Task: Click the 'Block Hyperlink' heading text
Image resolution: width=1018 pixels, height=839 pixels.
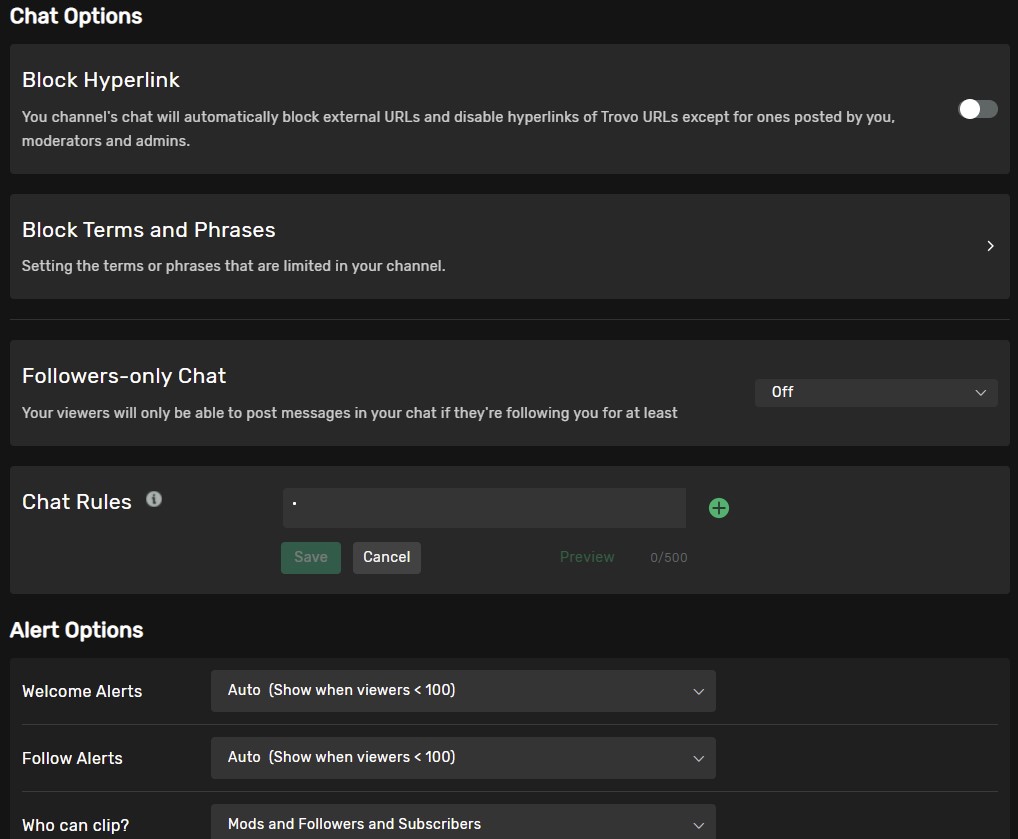Action: [x=101, y=80]
